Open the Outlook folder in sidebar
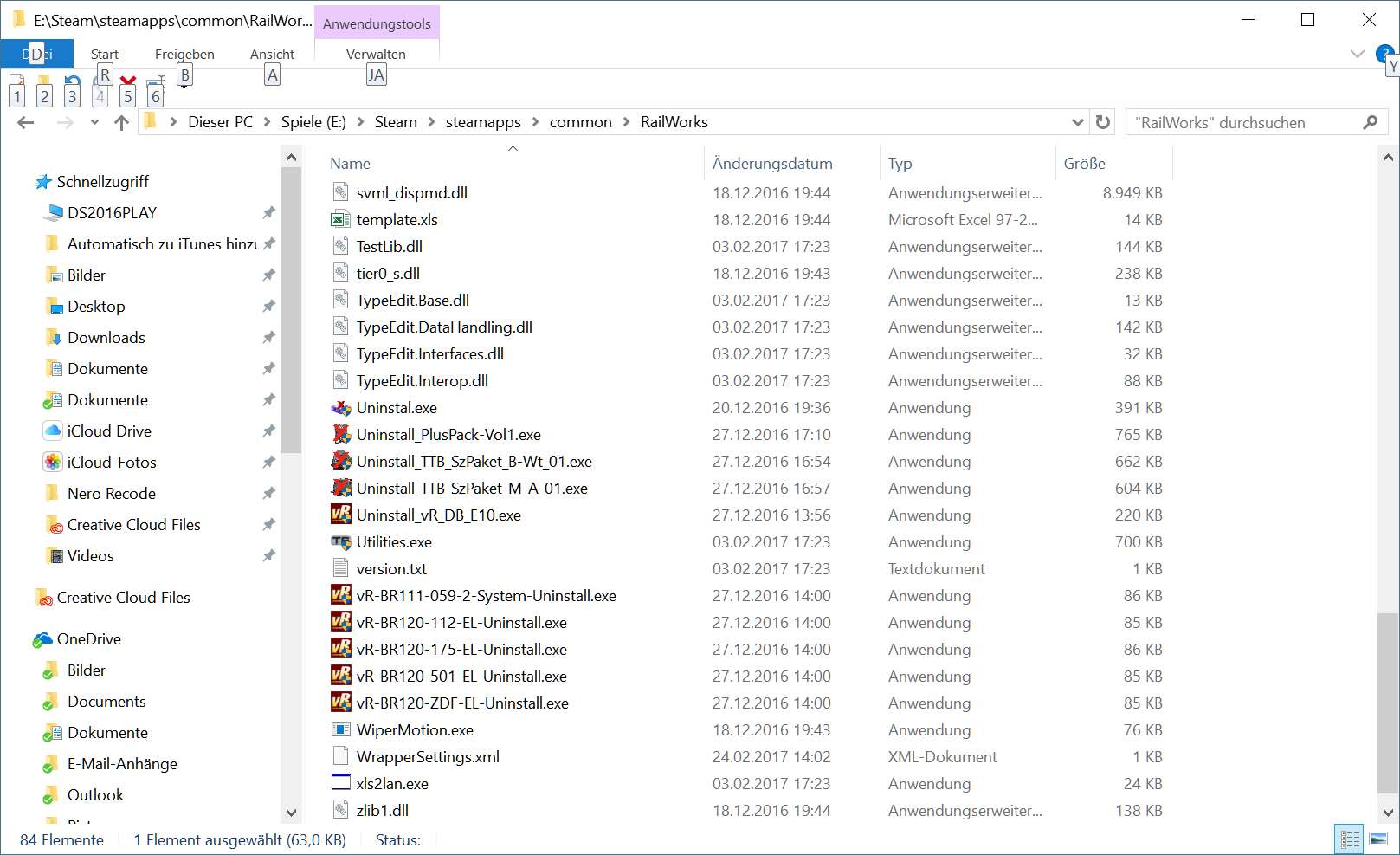1400x855 pixels. pyautogui.click(x=95, y=794)
